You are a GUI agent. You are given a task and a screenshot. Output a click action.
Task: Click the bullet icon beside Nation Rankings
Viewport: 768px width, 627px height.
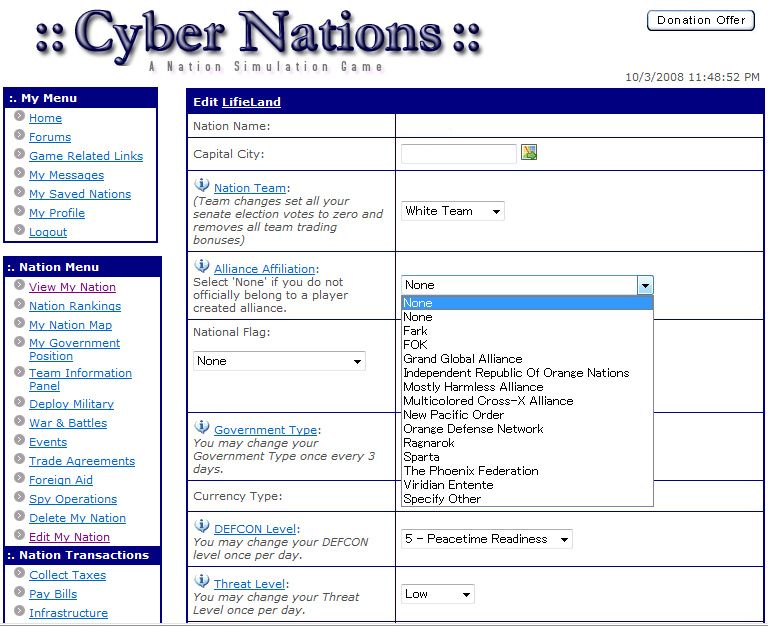click(x=19, y=304)
